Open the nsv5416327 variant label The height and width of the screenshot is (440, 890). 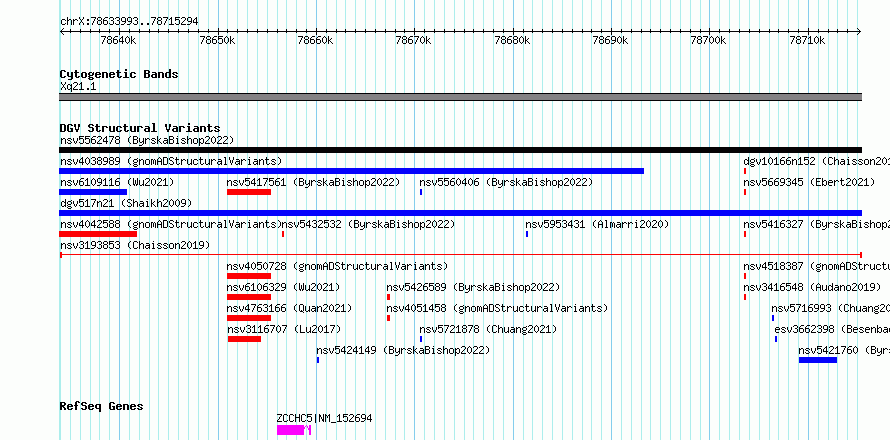[x=817, y=224]
